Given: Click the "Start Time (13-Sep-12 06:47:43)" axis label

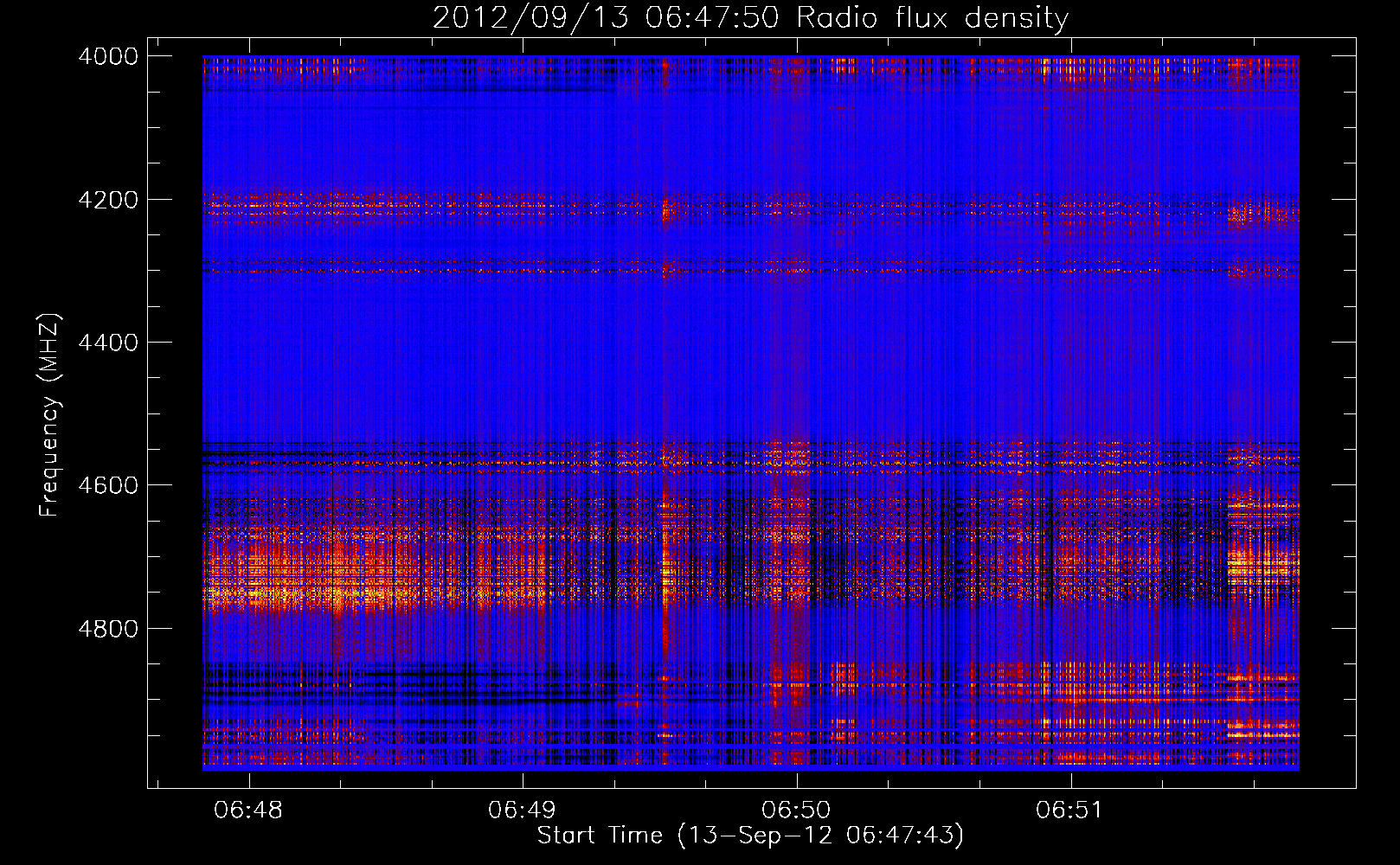Looking at the screenshot, I should (x=750, y=836).
